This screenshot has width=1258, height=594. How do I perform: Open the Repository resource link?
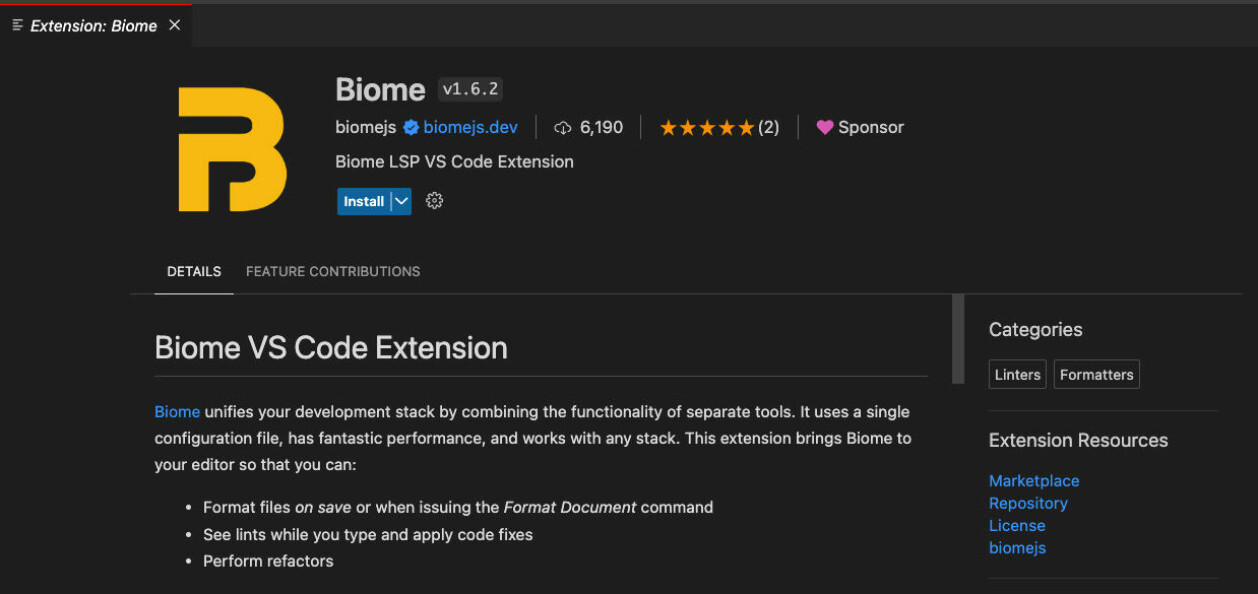[x=1028, y=503]
